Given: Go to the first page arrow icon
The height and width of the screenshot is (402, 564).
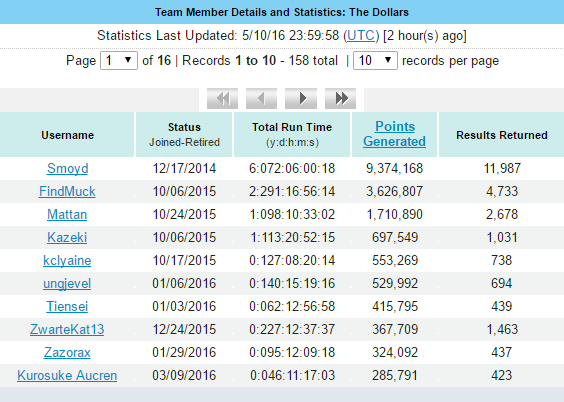Looking at the screenshot, I should pos(222,98).
